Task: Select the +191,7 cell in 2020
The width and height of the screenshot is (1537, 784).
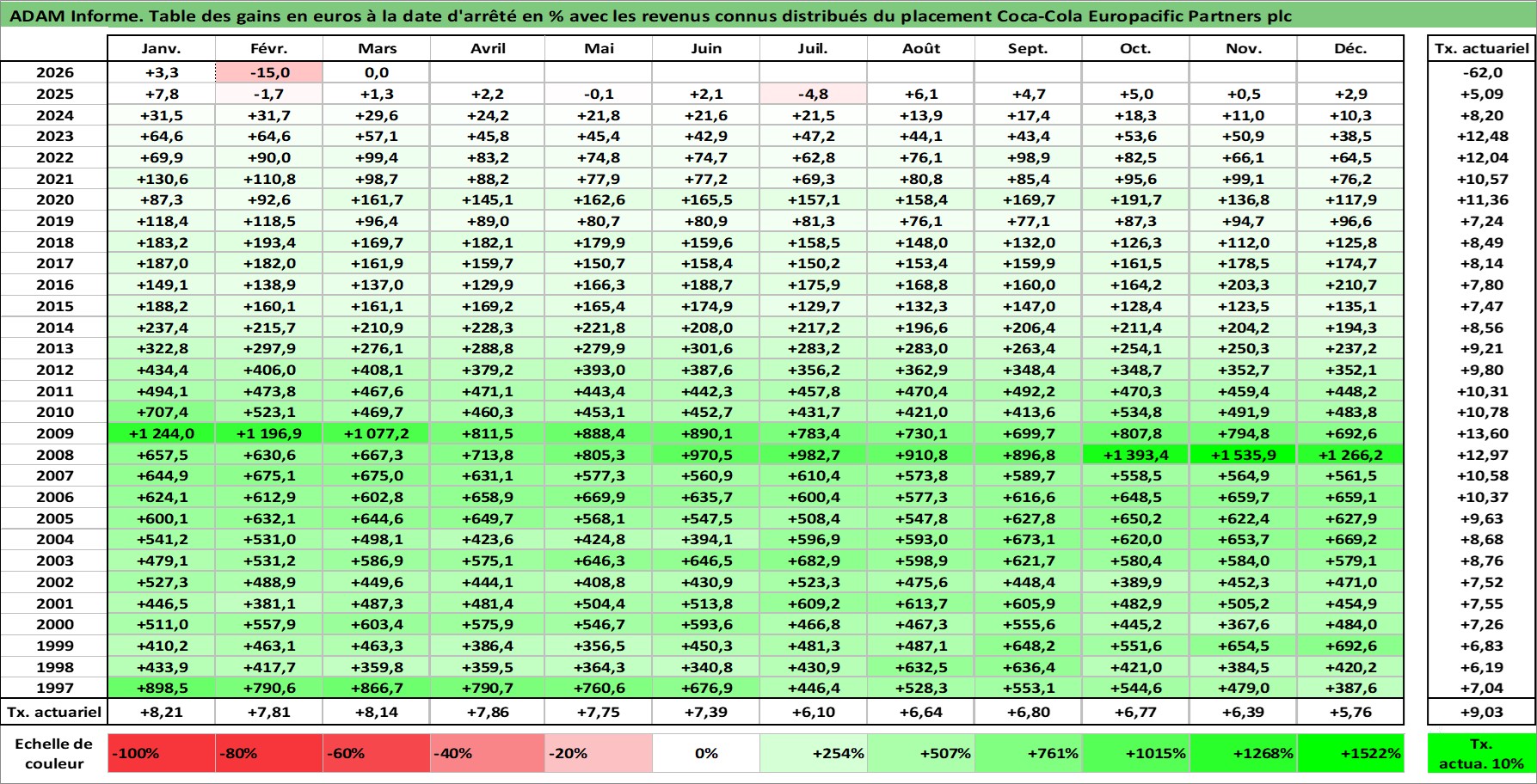Action: pos(1135,199)
